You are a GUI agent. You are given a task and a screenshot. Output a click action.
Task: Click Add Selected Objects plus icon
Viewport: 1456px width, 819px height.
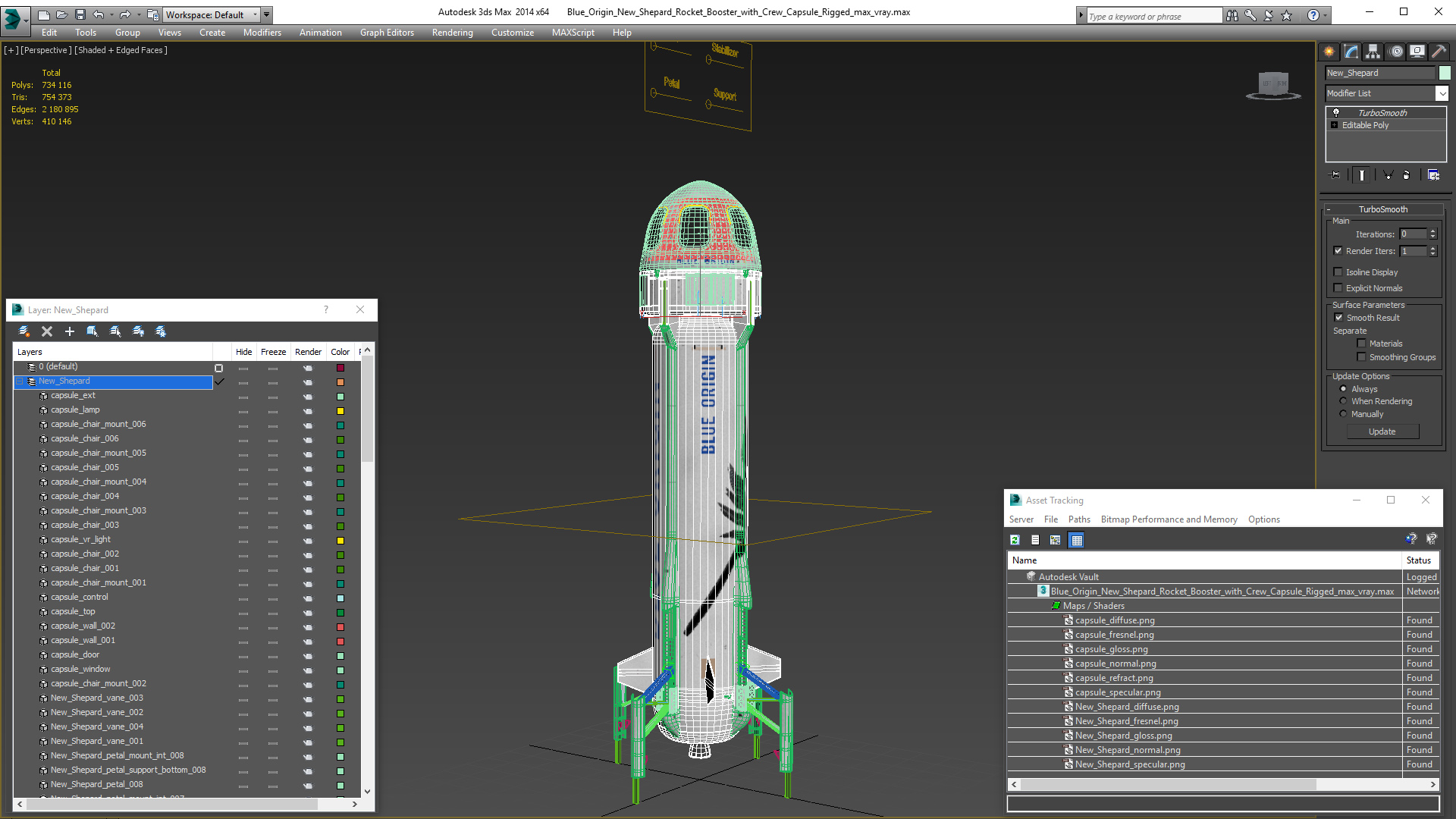coord(70,331)
